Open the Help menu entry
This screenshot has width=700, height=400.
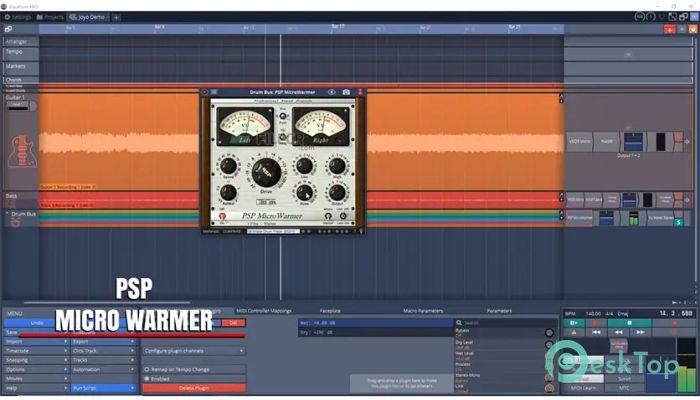pyautogui.click(x=37, y=388)
